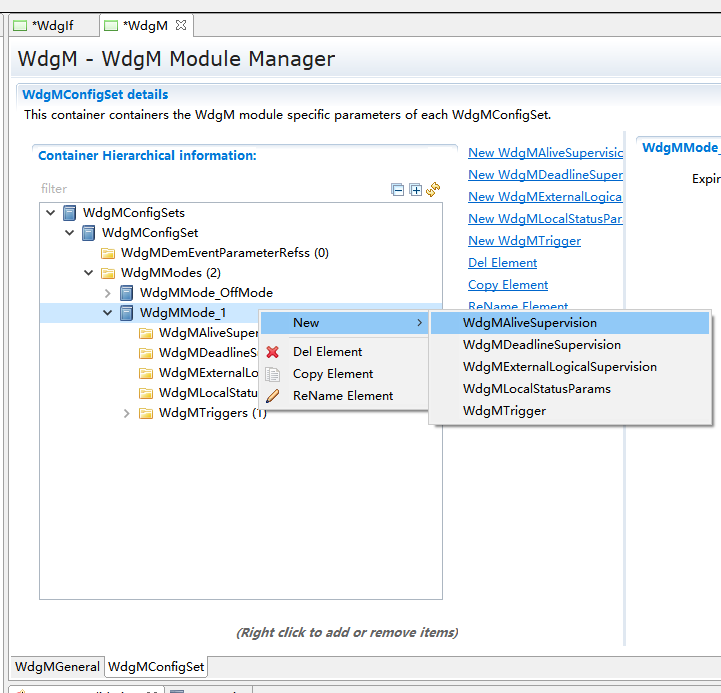The width and height of the screenshot is (721, 693).
Task: Switch to the WdgMGeneral bottom tab
Action: [57, 667]
